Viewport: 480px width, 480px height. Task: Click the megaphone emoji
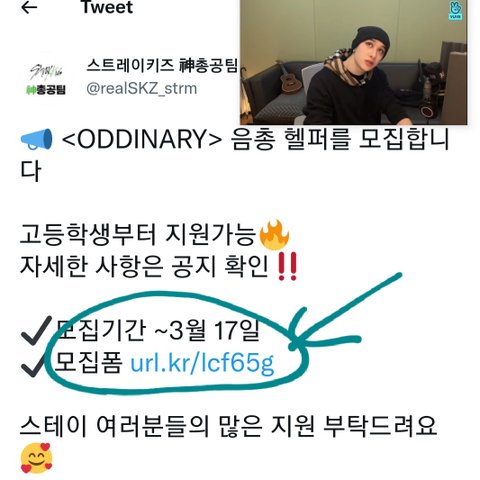coord(37,139)
